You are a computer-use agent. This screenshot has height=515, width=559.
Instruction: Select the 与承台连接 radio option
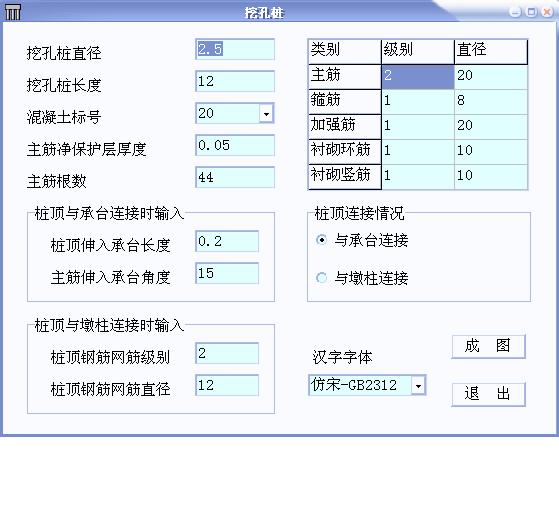click(x=322, y=240)
